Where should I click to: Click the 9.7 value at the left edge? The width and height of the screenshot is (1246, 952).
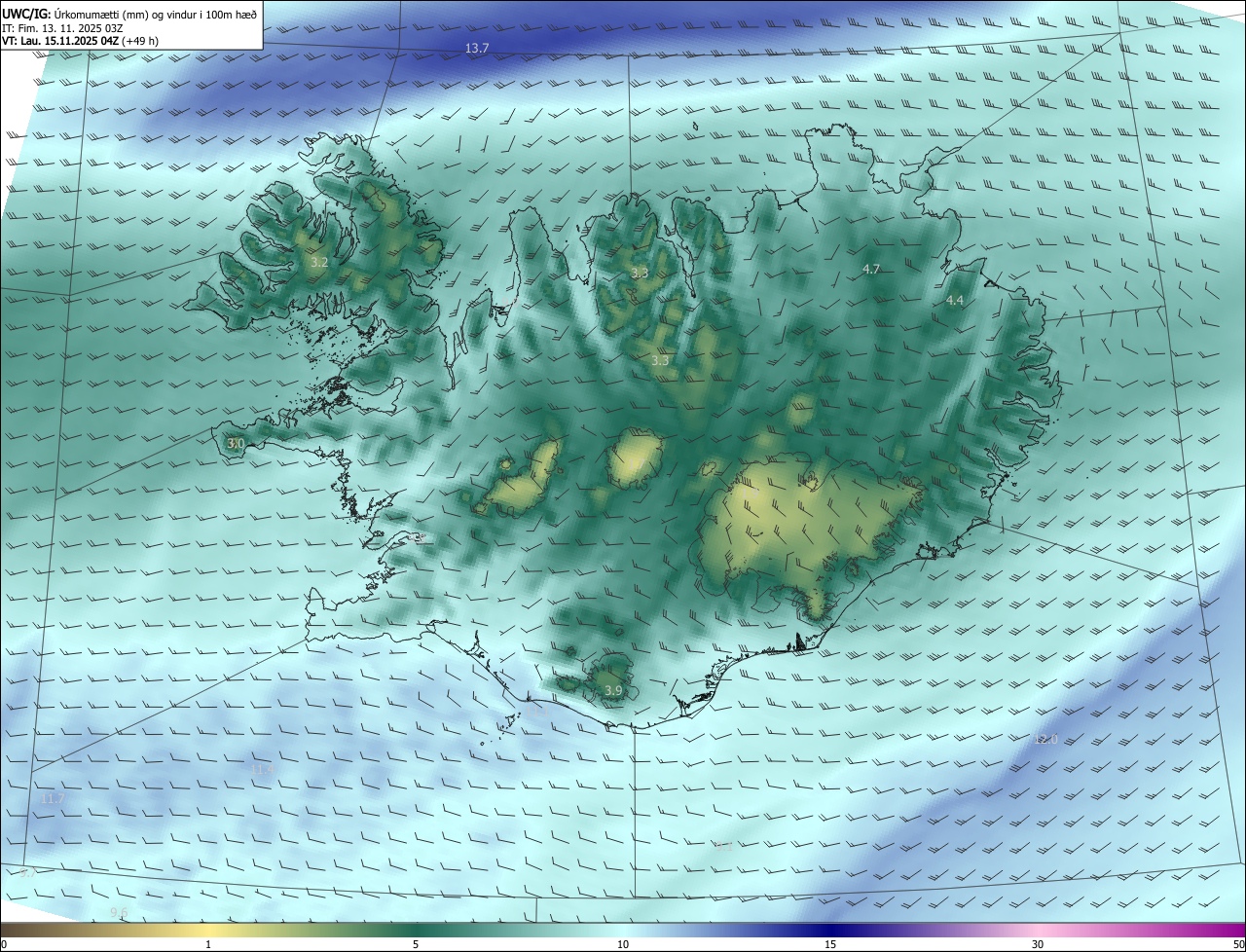point(27,873)
